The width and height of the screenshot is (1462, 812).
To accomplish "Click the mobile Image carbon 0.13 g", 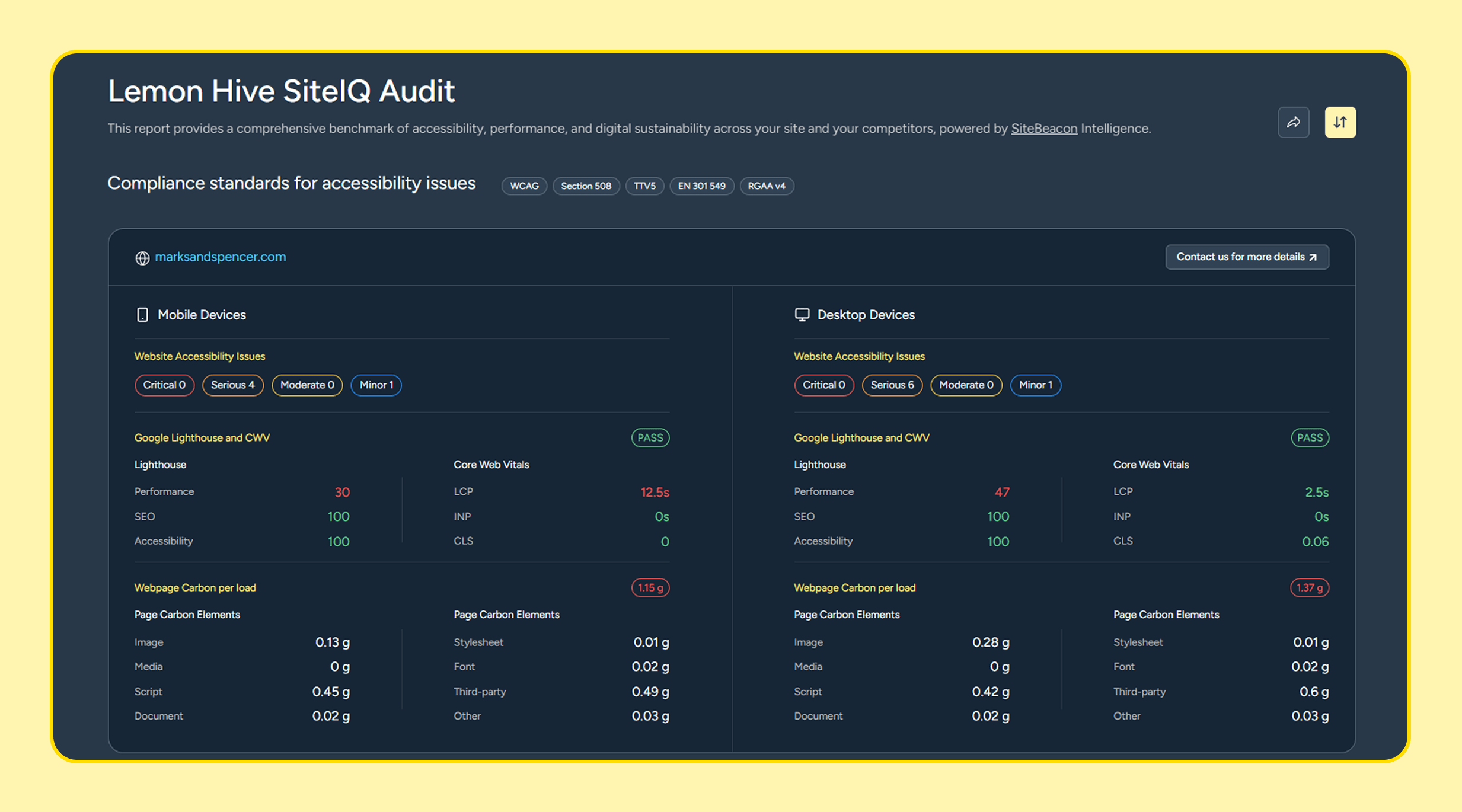I will tap(333, 642).
